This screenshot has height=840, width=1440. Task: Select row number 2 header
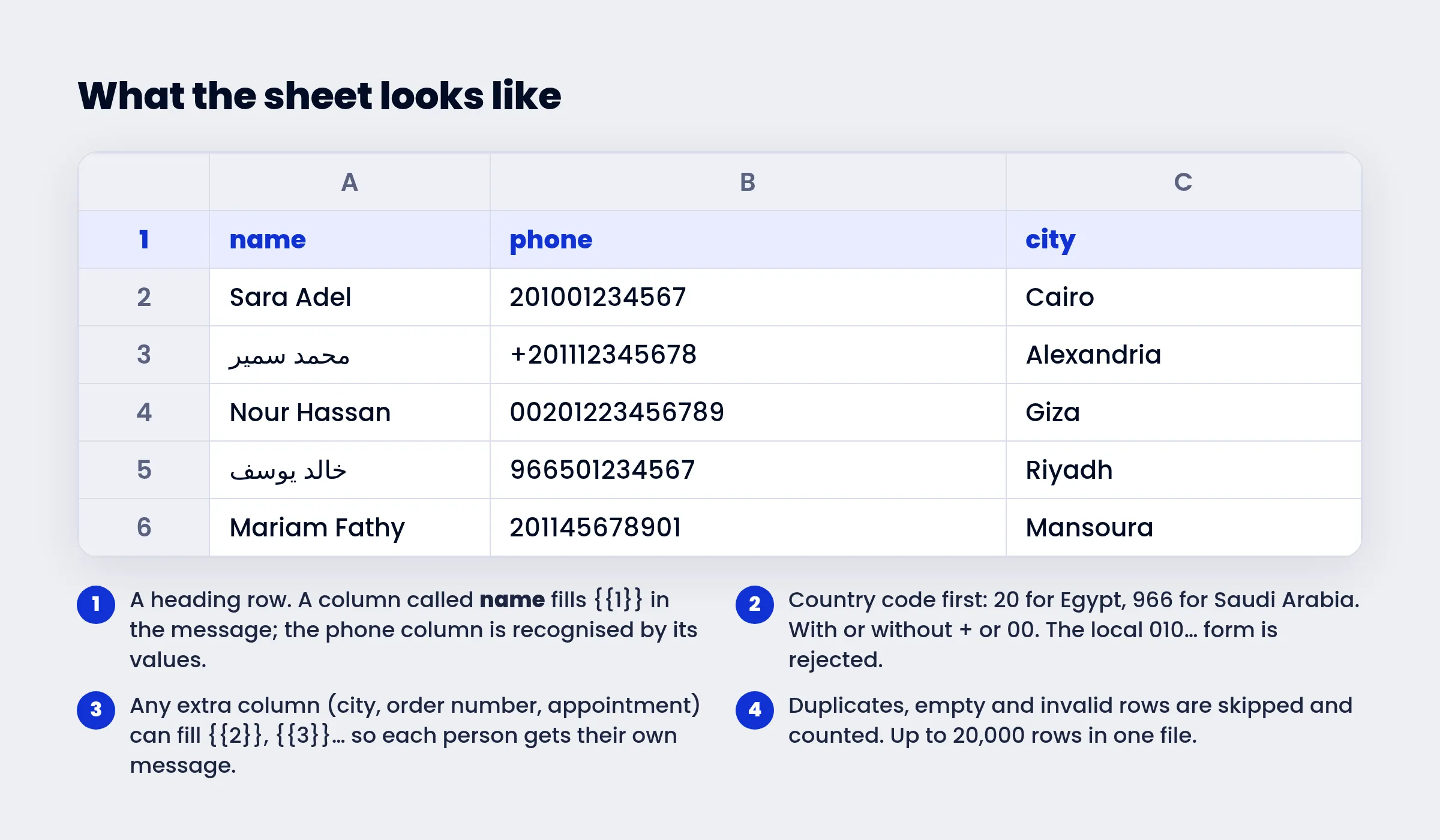point(144,297)
